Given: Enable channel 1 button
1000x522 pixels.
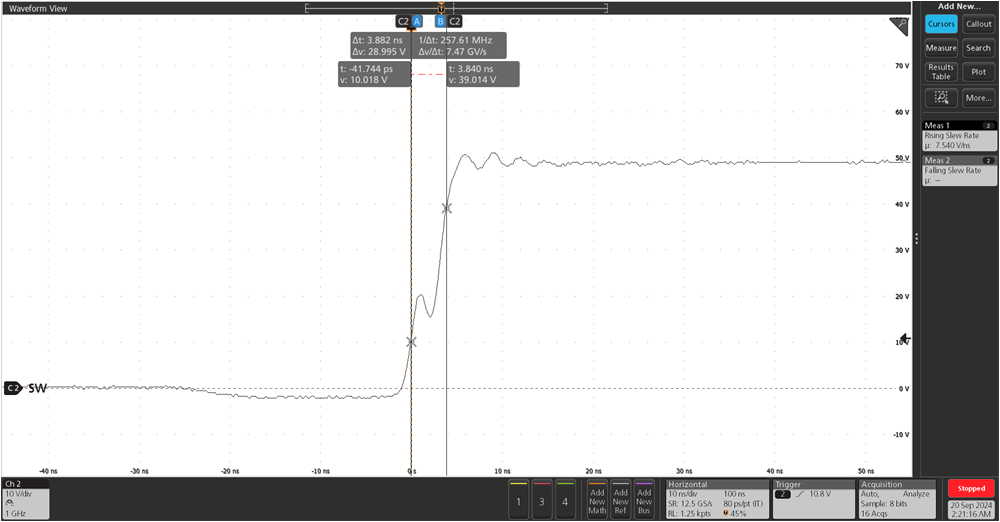Looking at the screenshot, I should (x=518, y=500).
